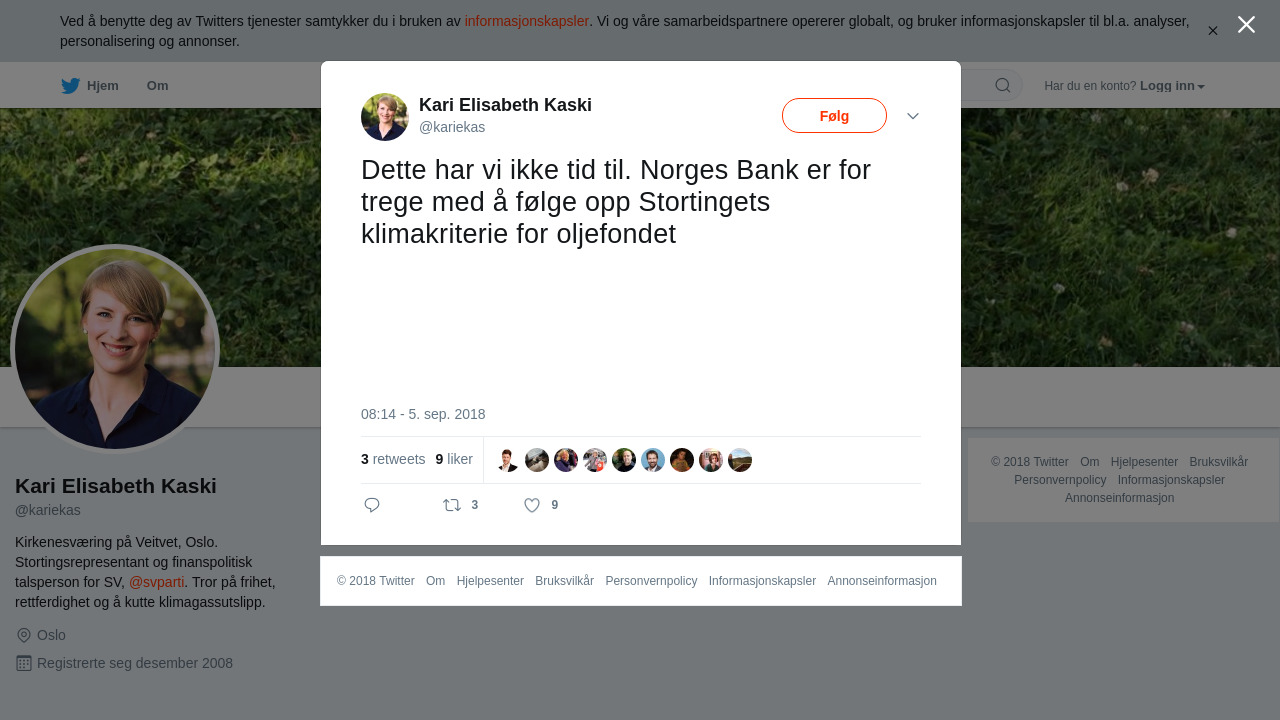Like the tweet with the heart icon
The width and height of the screenshot is (1280, 720).
[x=532, y=505]
